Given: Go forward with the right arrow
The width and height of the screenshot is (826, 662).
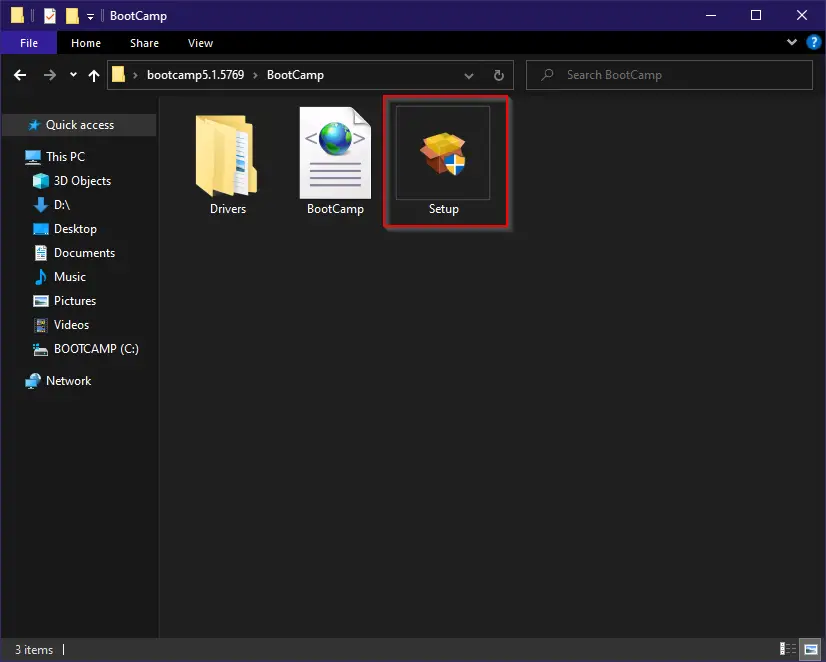Looking at the screenshot, I should click(x=50, y=75).
